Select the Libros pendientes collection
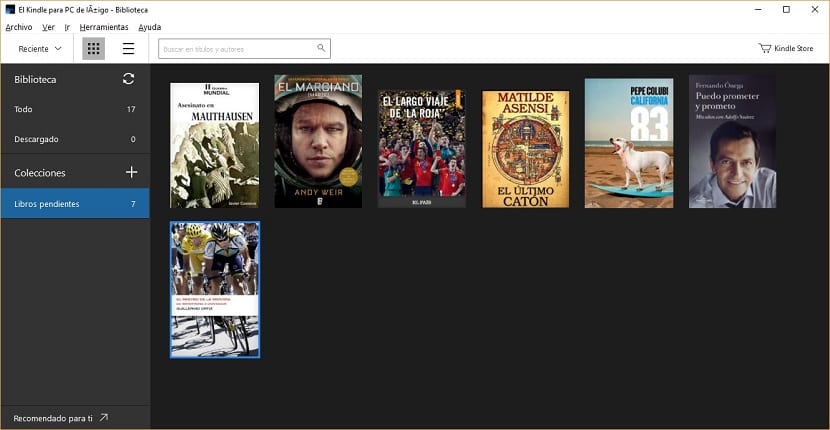The image size is (830, 430). 75,204
